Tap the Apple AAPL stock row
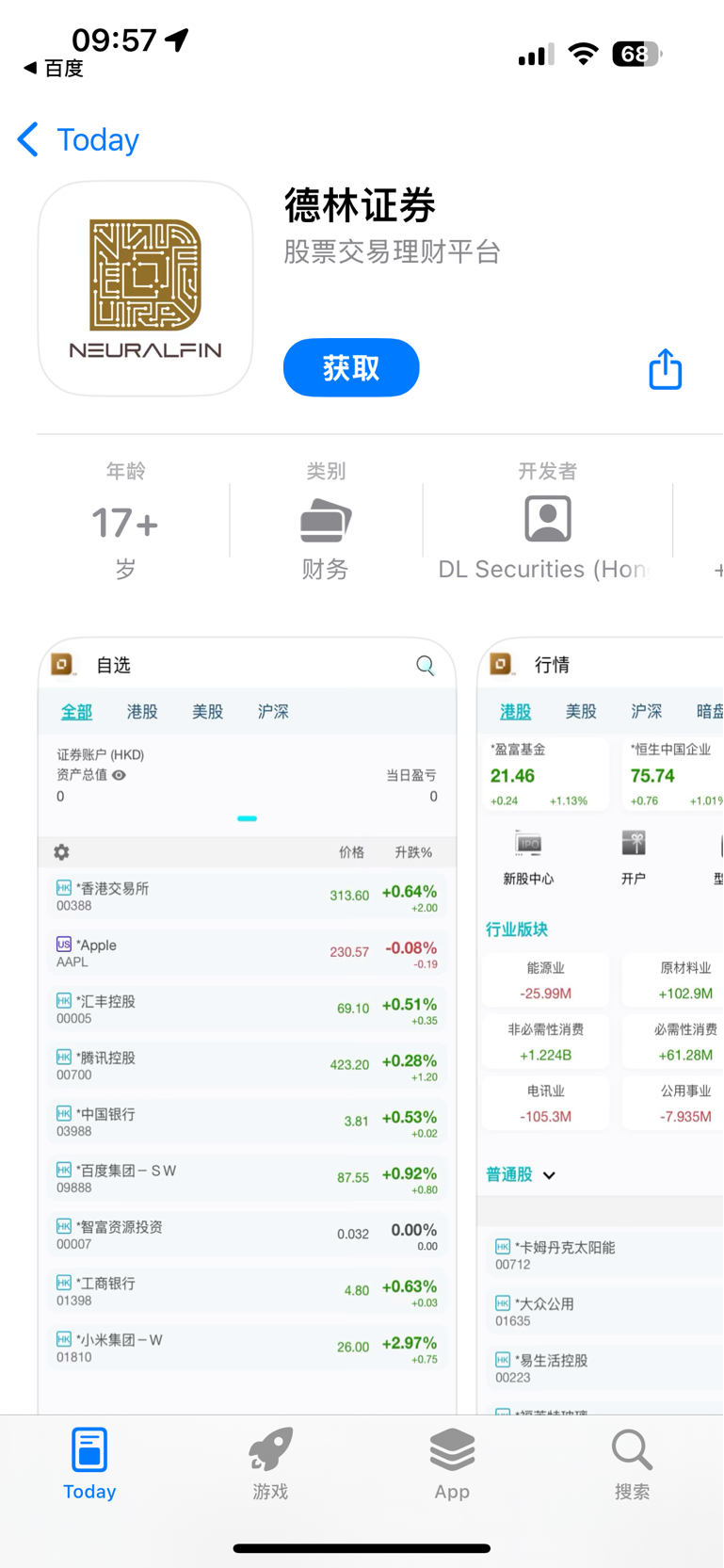 click(247, 953)
